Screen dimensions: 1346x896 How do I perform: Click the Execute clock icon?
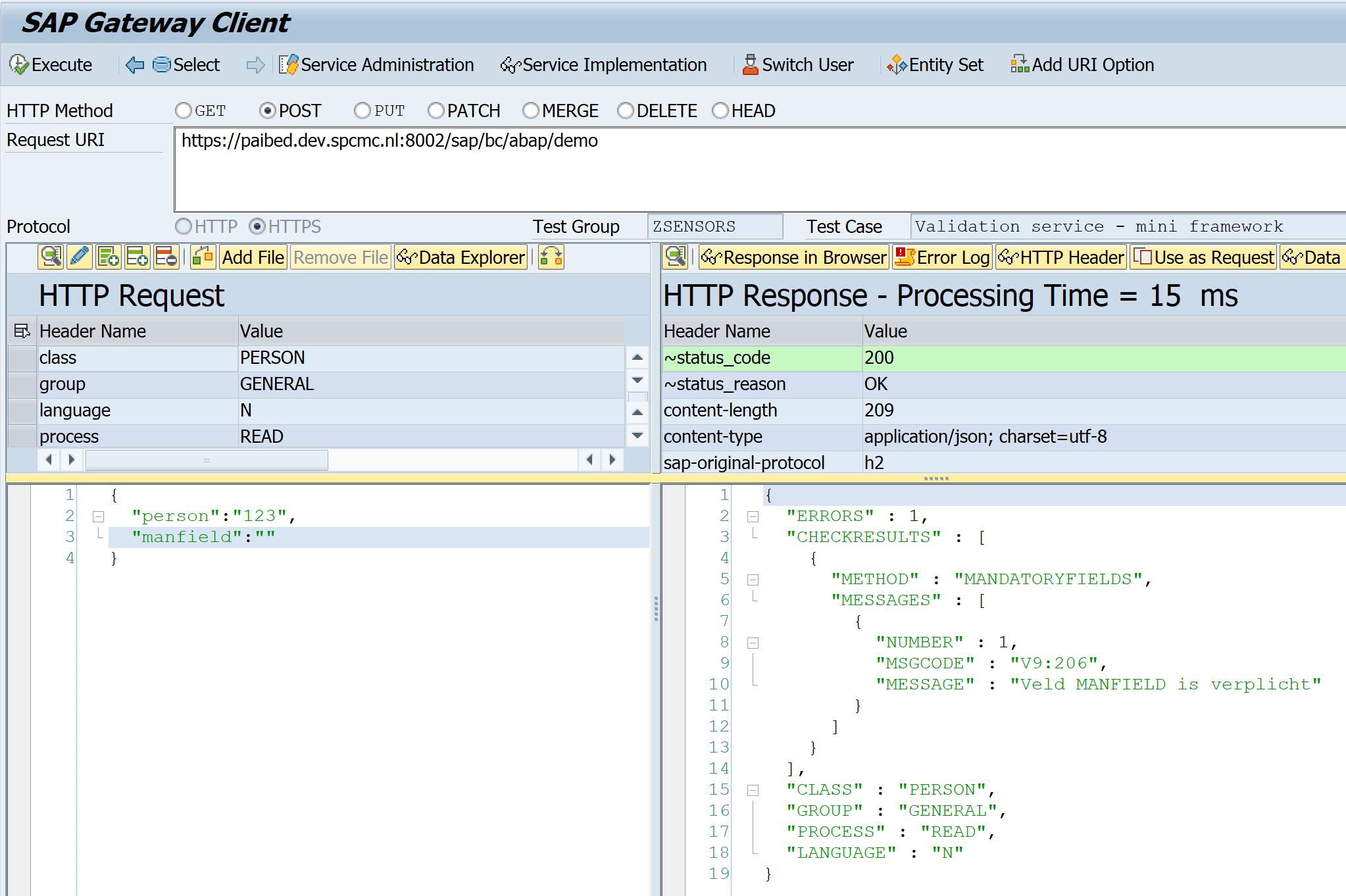coord(18,64)
